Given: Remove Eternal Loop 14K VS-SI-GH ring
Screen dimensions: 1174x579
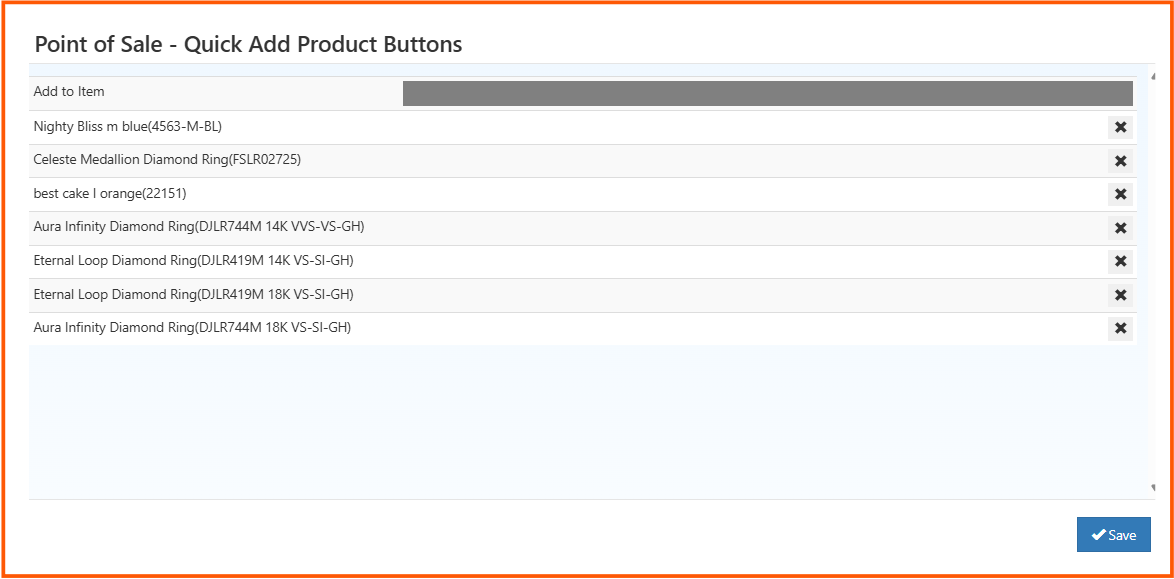Looking at the screenshot, I should 1120,261.
